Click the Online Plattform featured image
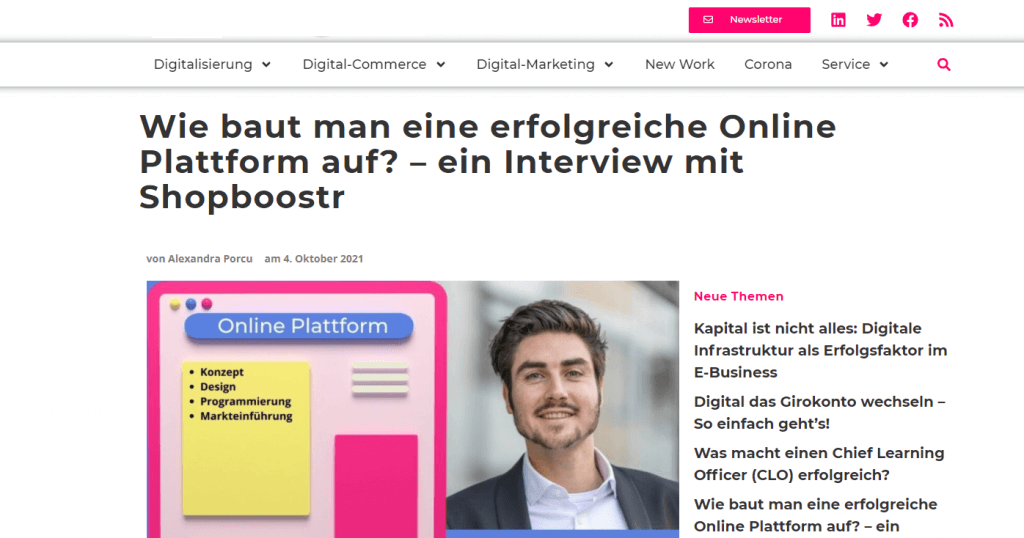1024x538 pixels. pos(413,409)
